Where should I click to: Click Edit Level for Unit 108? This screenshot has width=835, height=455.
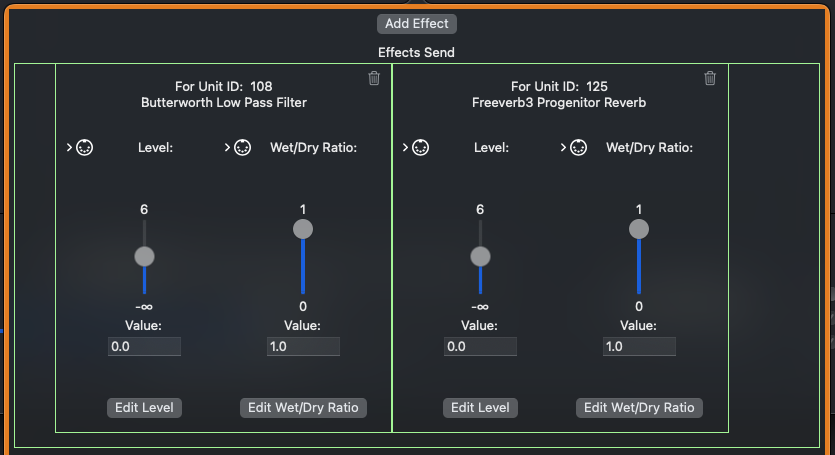[144, 407]
